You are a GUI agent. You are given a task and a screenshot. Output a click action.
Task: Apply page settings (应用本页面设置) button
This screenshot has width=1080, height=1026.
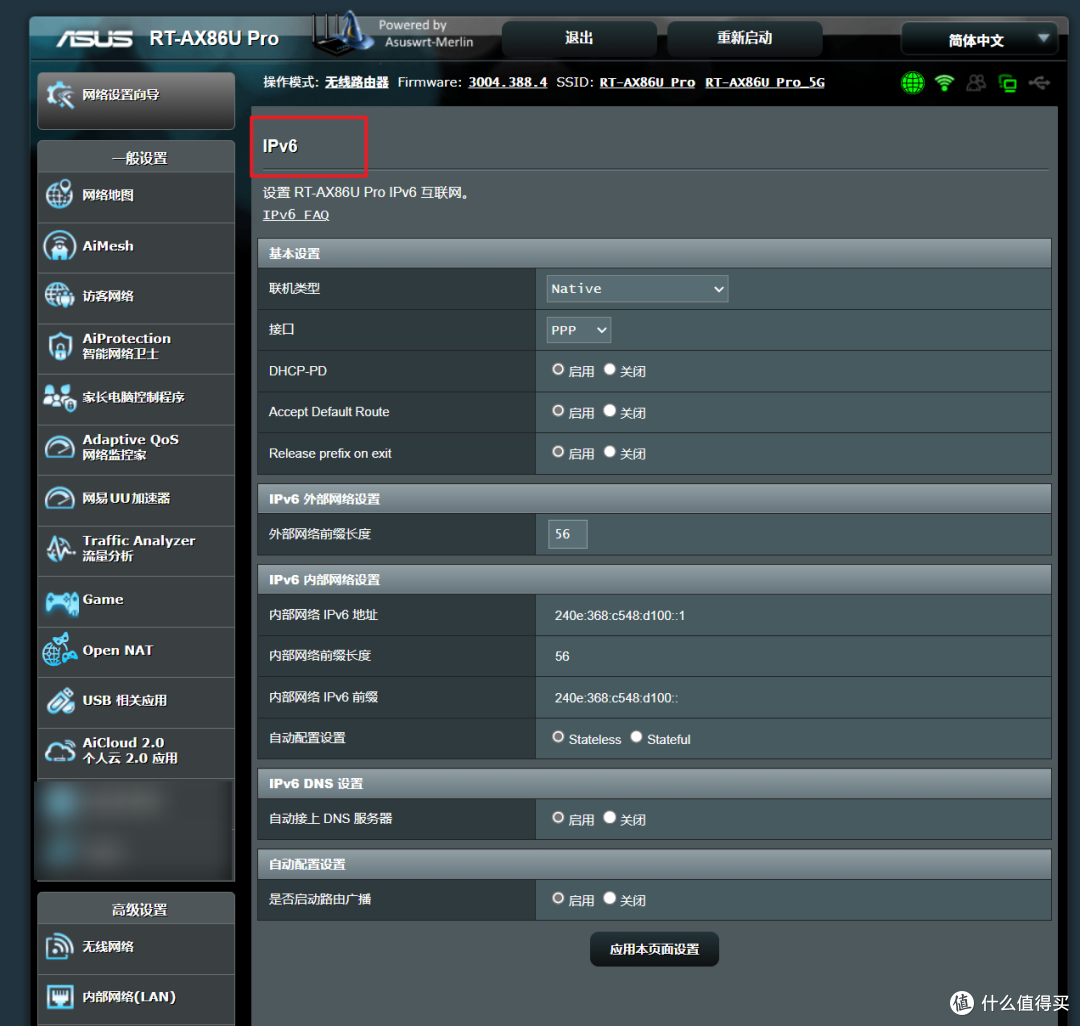point(654,950)
